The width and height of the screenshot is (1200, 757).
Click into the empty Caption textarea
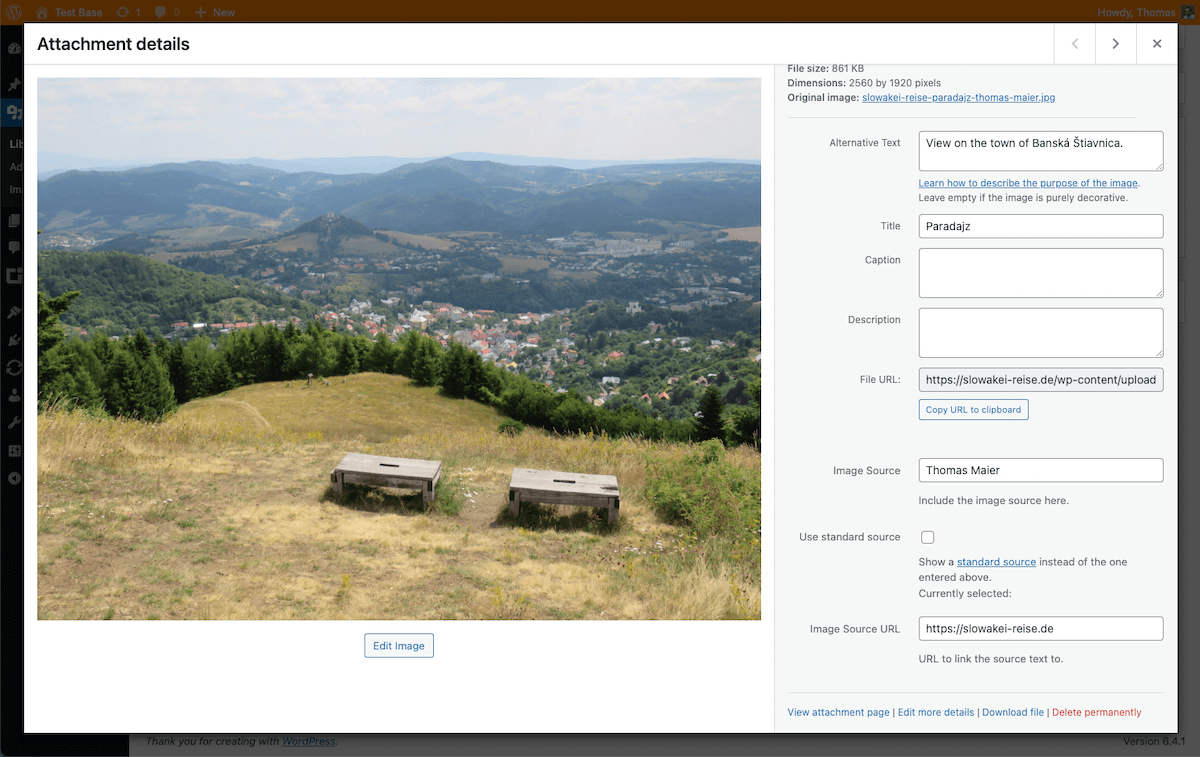pos(1041,273)
